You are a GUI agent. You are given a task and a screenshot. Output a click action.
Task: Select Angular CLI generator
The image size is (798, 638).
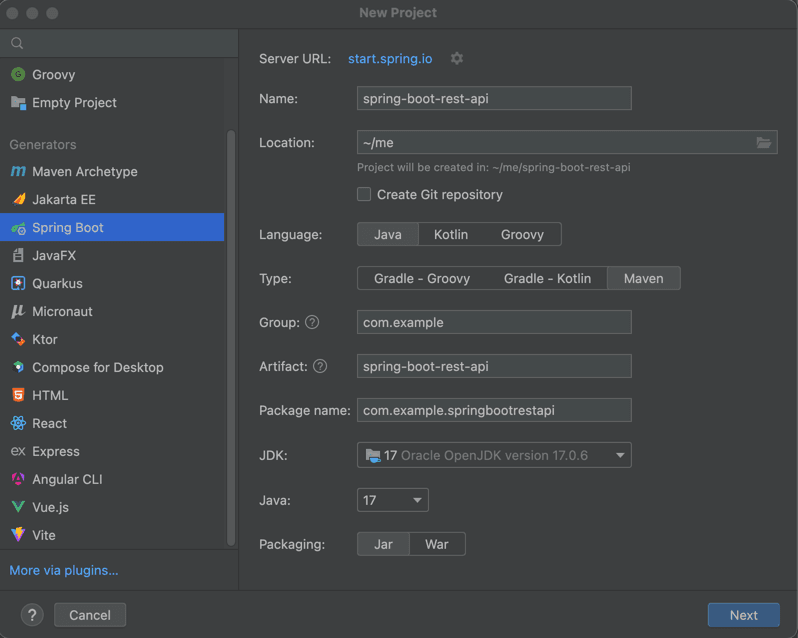point(112,479)
